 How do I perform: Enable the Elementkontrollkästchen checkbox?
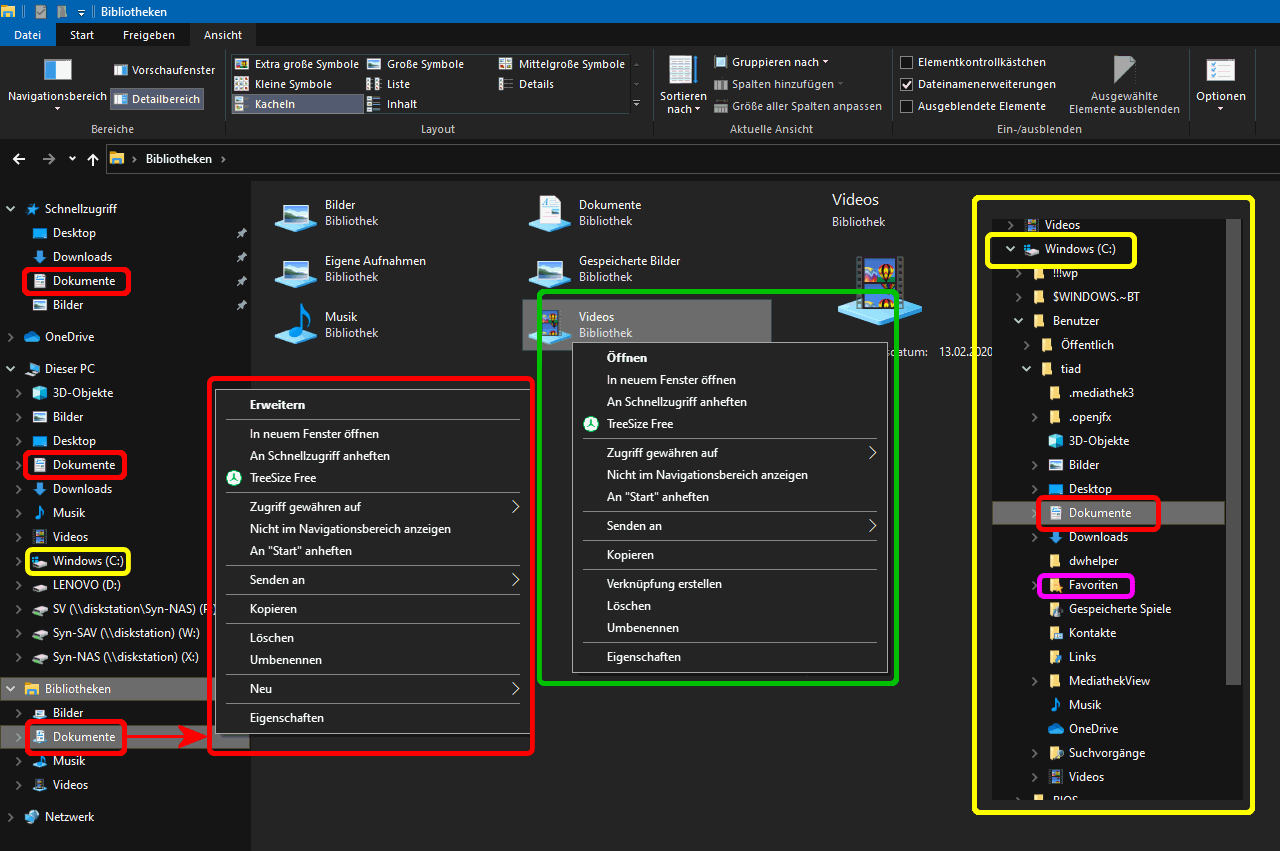pyautogui.click(x=907, y=62)
